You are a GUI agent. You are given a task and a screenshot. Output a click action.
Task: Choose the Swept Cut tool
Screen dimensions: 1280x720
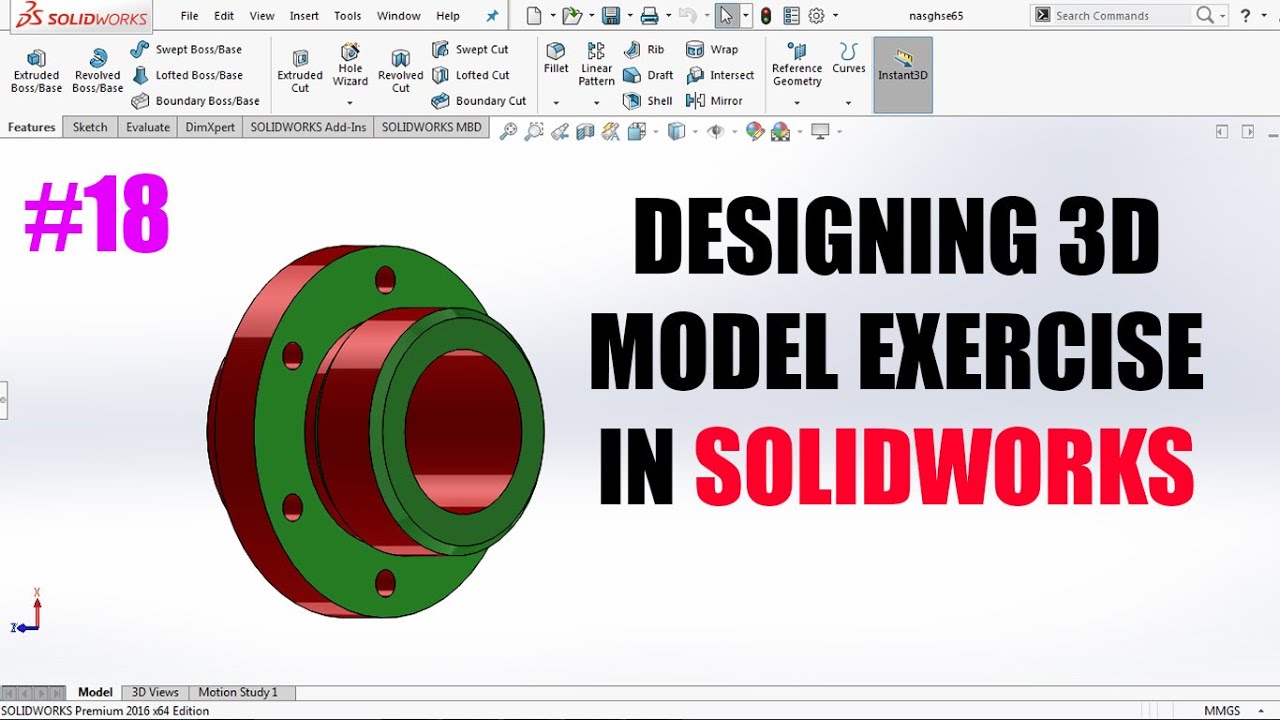470,49
